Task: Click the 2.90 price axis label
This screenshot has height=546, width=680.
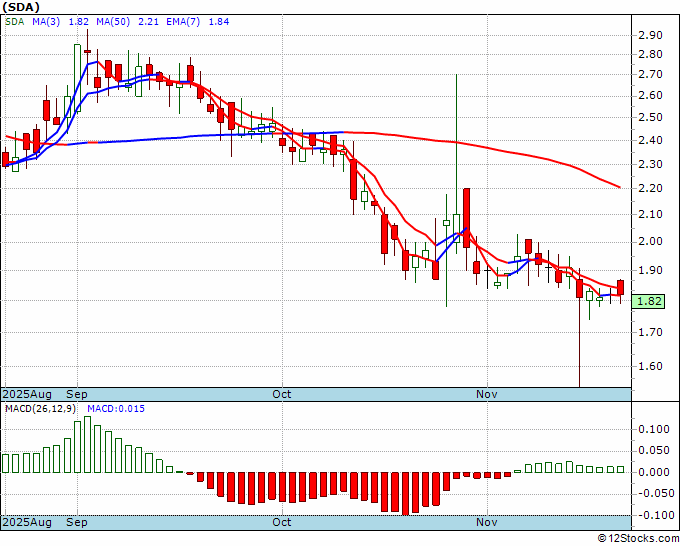Action: 650,35
